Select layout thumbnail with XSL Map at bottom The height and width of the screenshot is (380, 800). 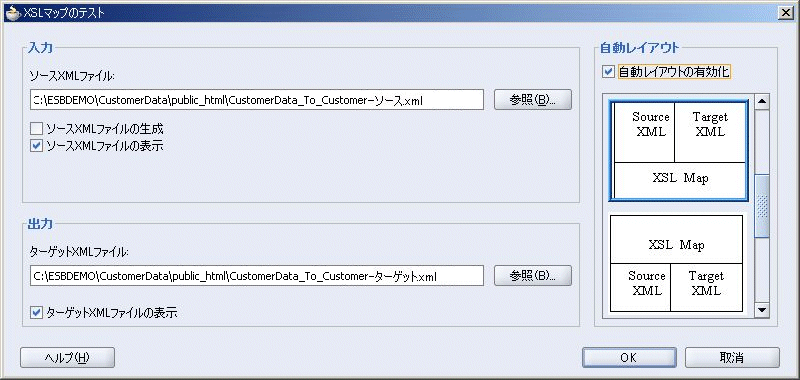[679, 150]
